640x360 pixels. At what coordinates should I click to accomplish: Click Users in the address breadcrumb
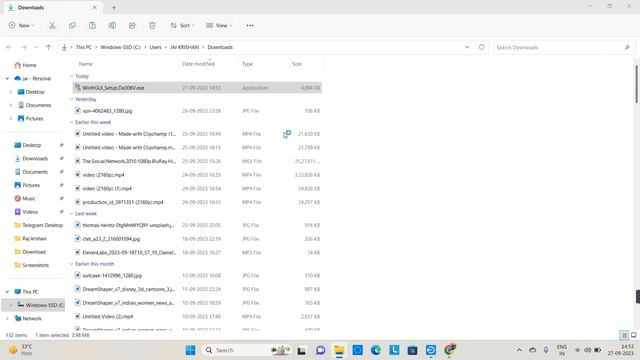(156, 47)
